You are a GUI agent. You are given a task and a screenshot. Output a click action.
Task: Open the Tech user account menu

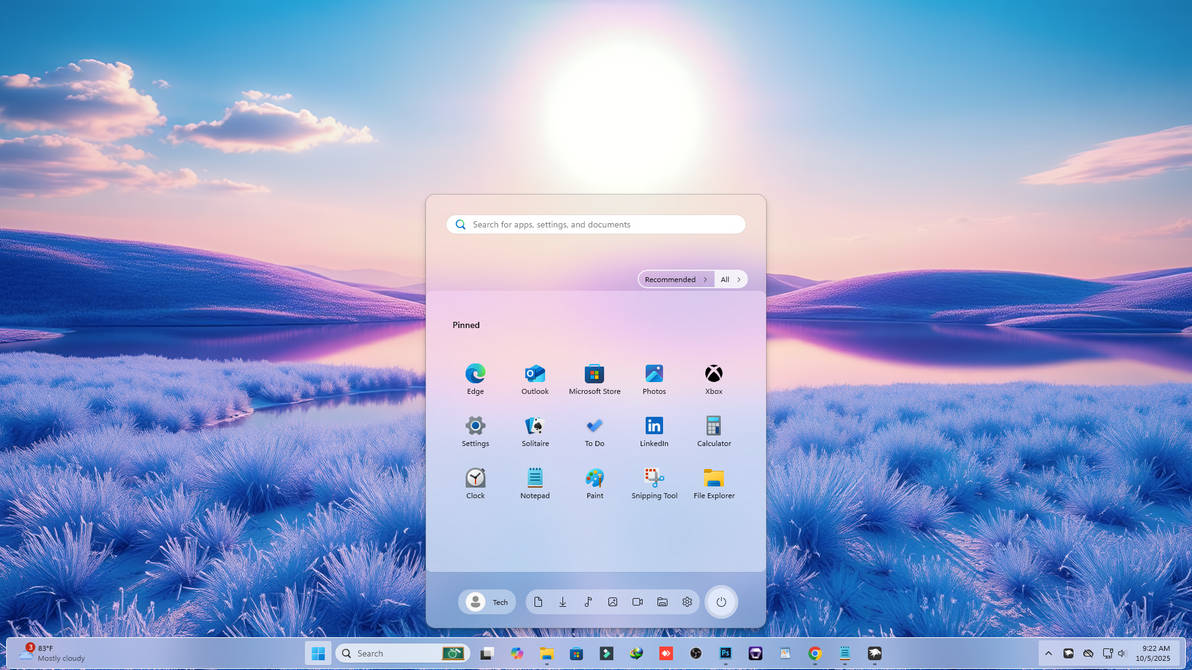pos(487,602)
